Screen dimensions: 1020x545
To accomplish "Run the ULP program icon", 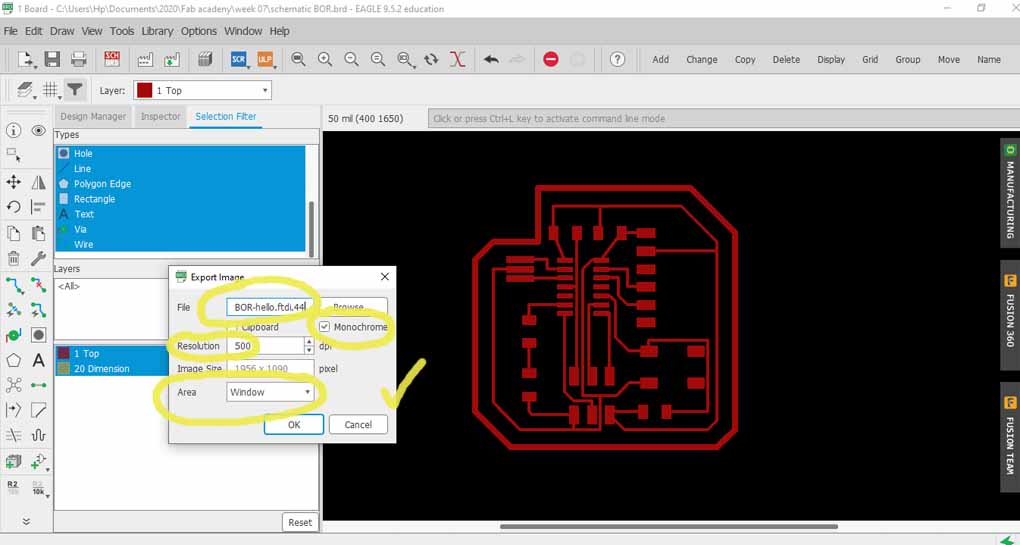I will point(265,59).
